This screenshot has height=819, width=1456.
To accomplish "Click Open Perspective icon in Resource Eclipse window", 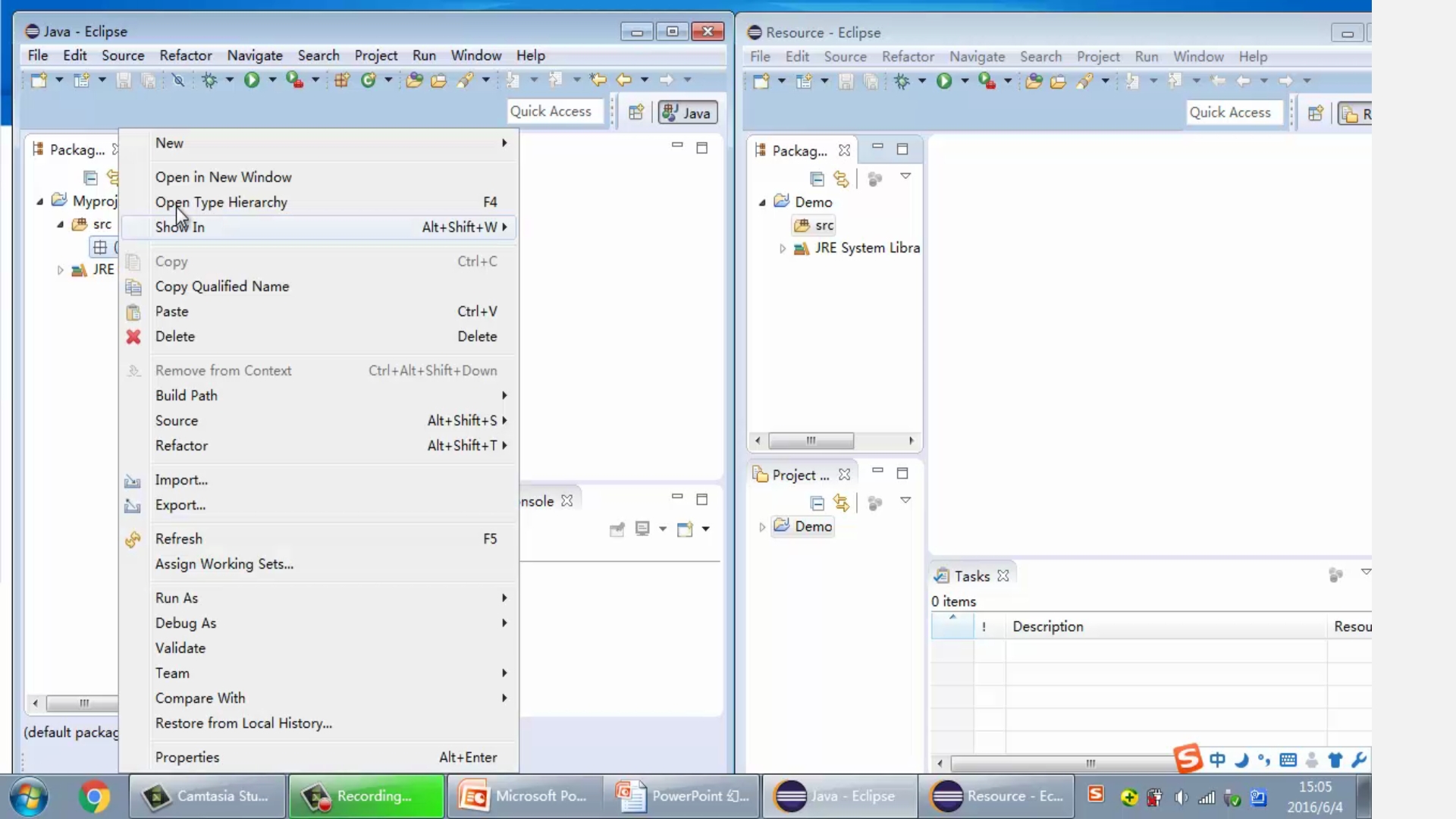I will tap(1316, 114).
